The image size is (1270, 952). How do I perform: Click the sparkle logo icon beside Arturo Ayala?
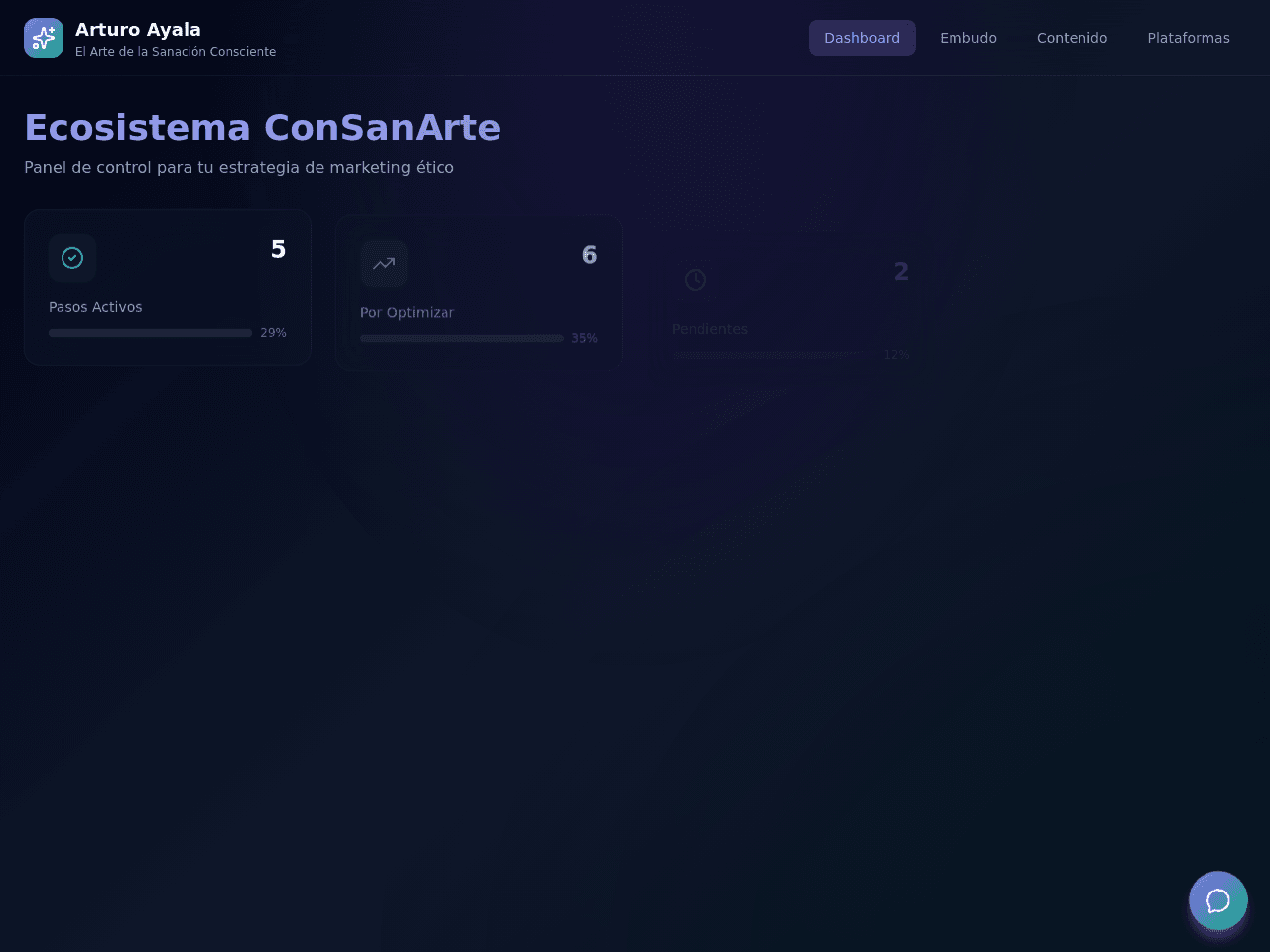[44, 38]
